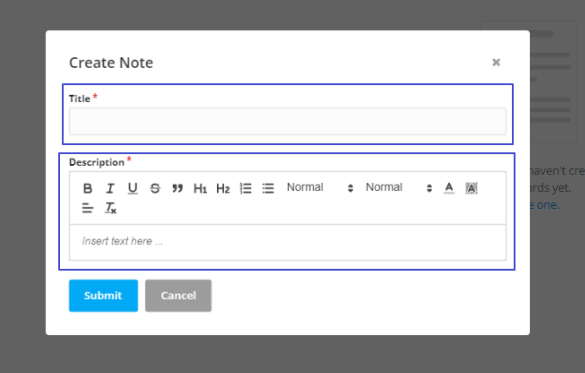Insert a blockquote
This screenshot has height=373, width=585.
(x=178, y=188)
